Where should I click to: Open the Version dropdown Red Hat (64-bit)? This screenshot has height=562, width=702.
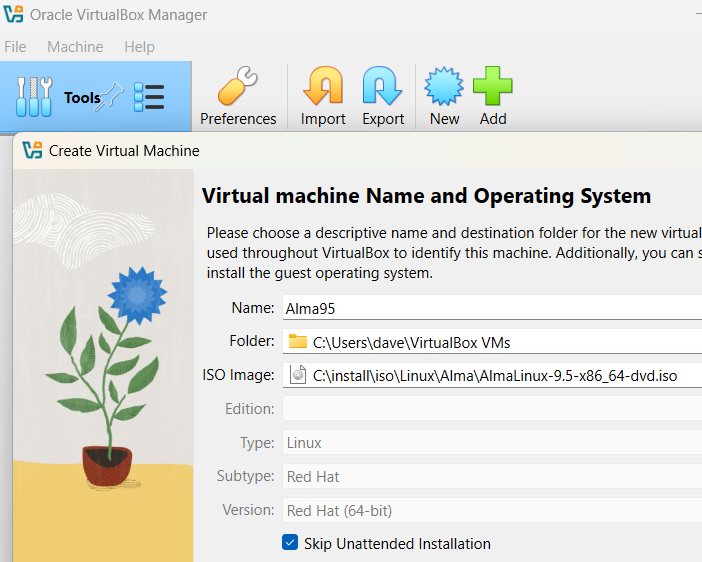click(x=492, y=511)
